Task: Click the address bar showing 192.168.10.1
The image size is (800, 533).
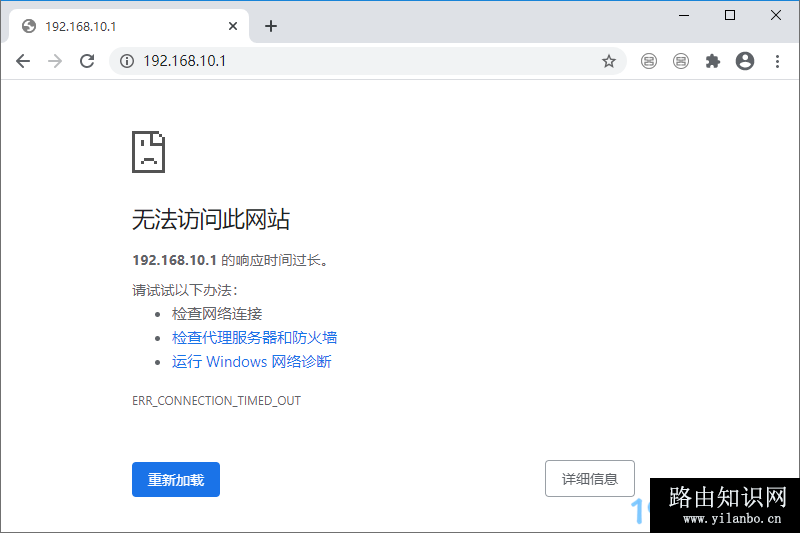Action: (367, 61)
